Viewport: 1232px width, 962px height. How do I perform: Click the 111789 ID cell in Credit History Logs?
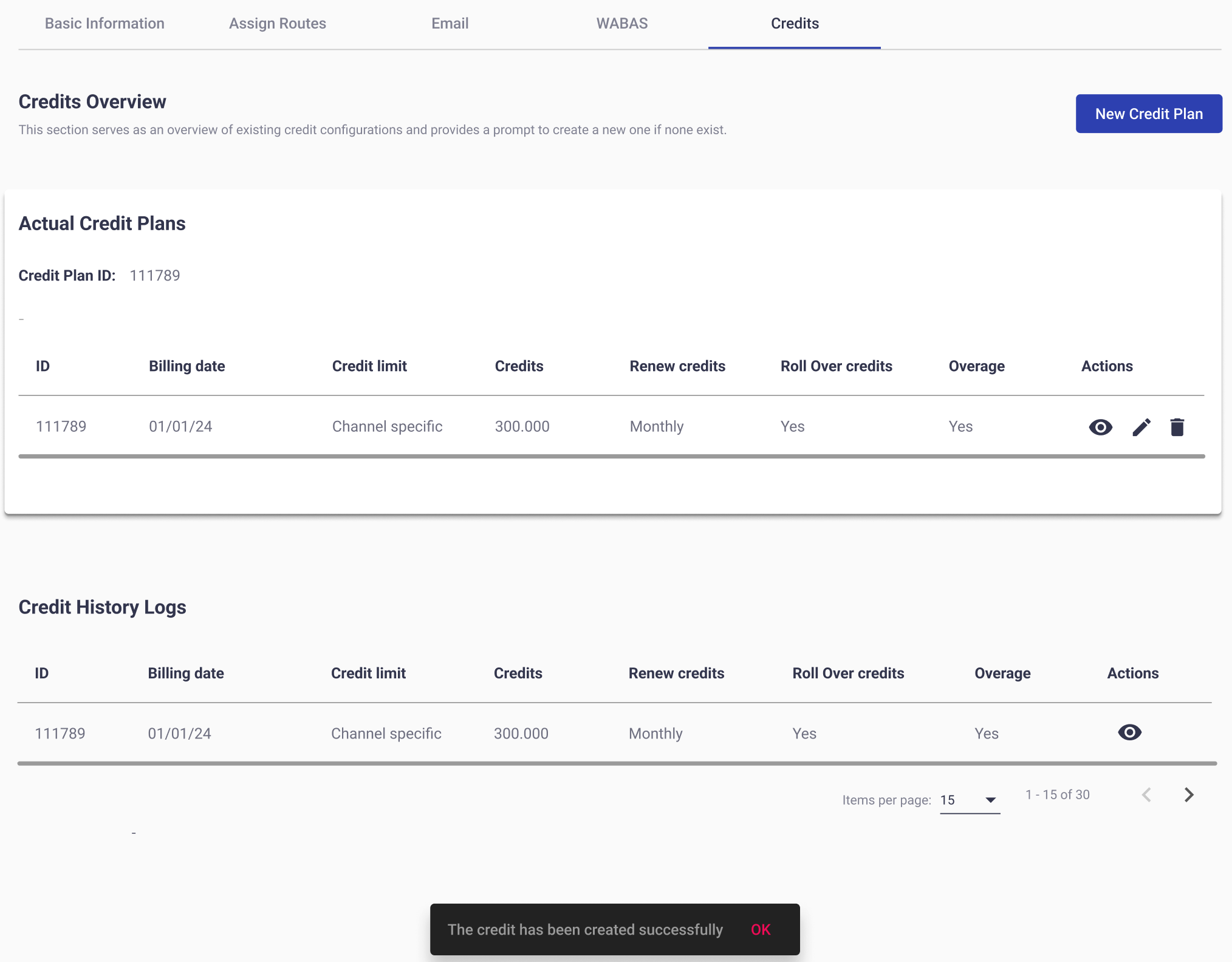point(60,734)
